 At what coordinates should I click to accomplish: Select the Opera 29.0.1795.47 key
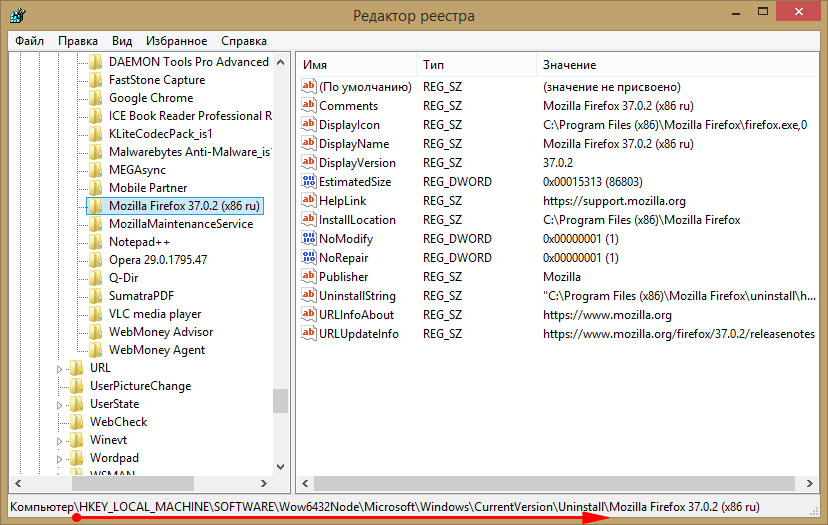click(x=158, y=260)
